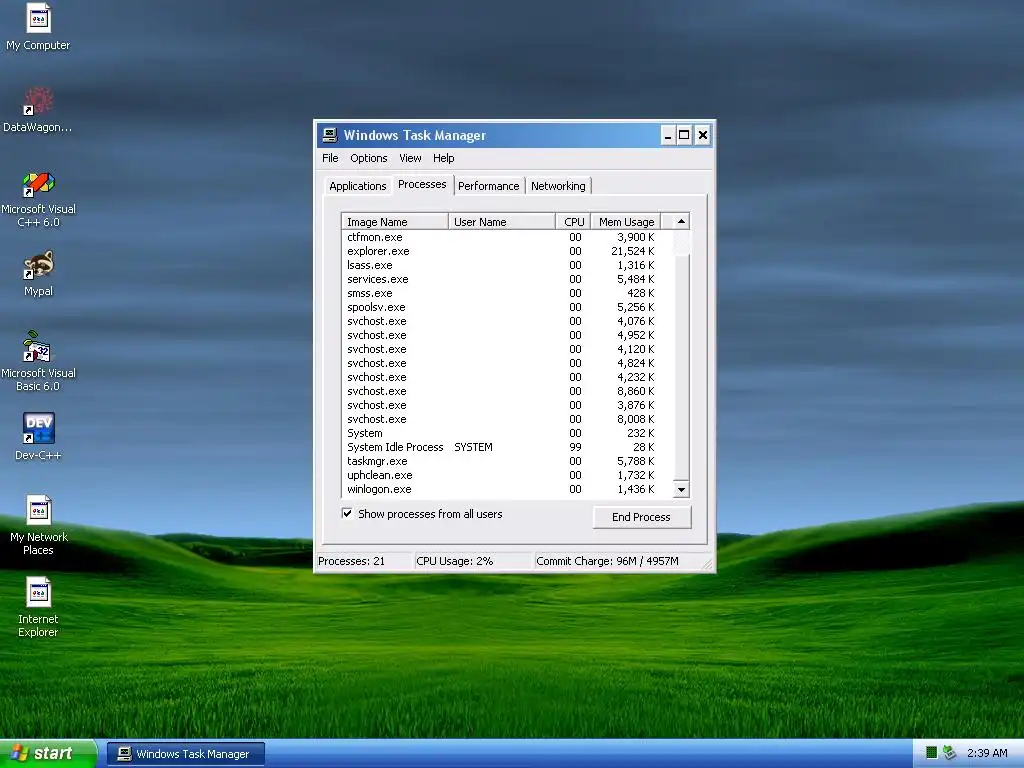Click Processes: 21 in status bar
Viewport: 1024px width, 768px height.
[x=351, y=561]
